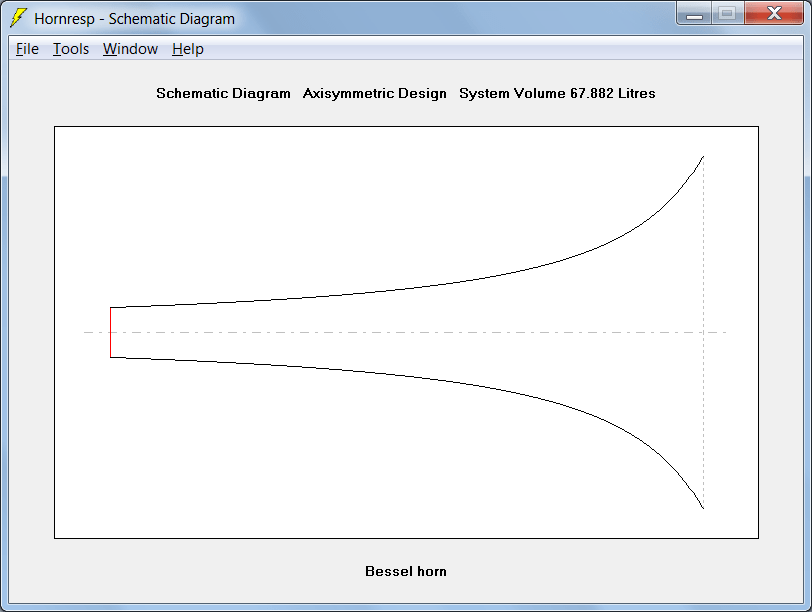
Task: Close the Hornresp Schematic Diagram window
Action: [x=774, y=14]
